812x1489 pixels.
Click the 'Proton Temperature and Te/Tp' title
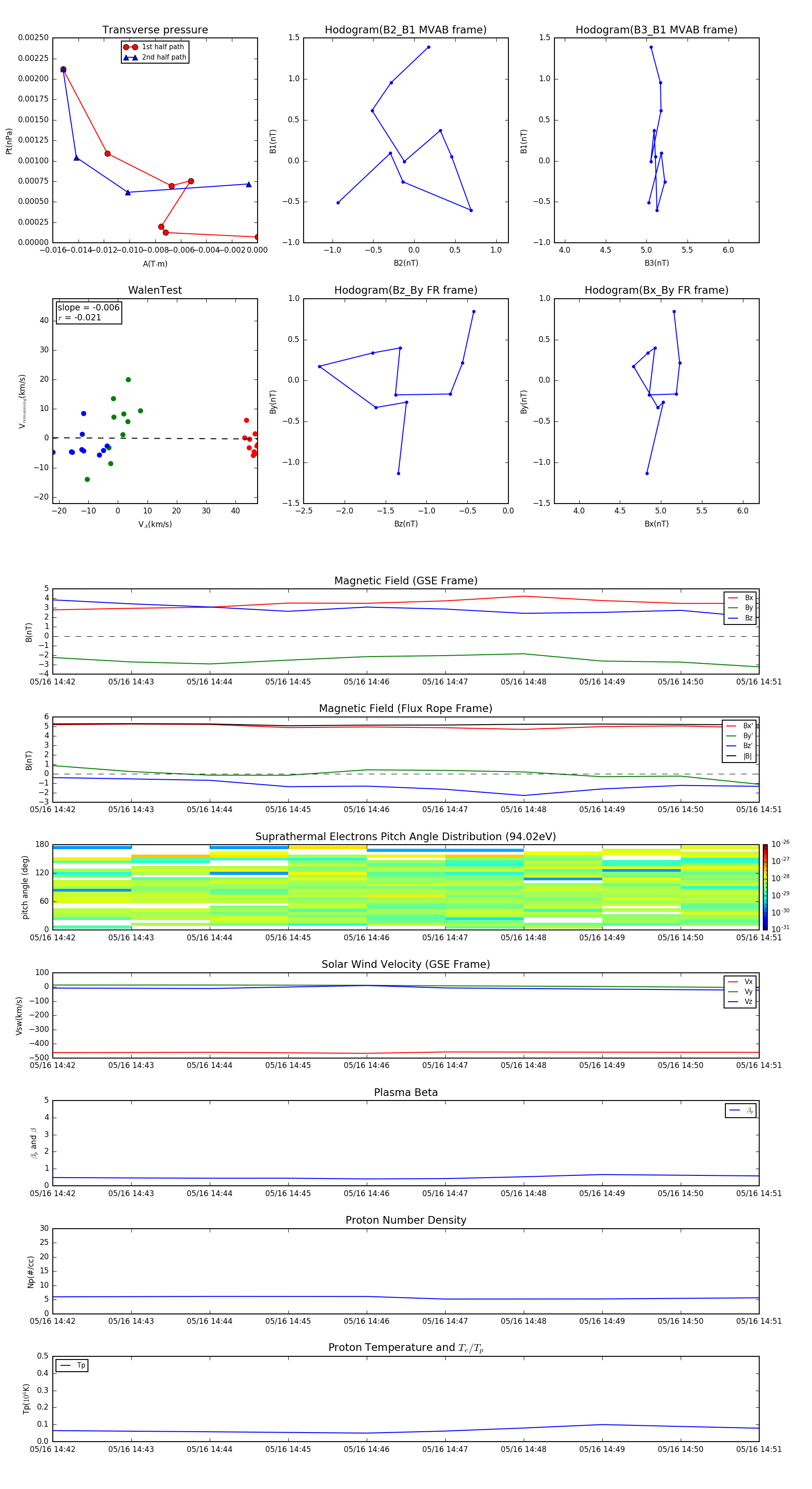(406, 1348)
